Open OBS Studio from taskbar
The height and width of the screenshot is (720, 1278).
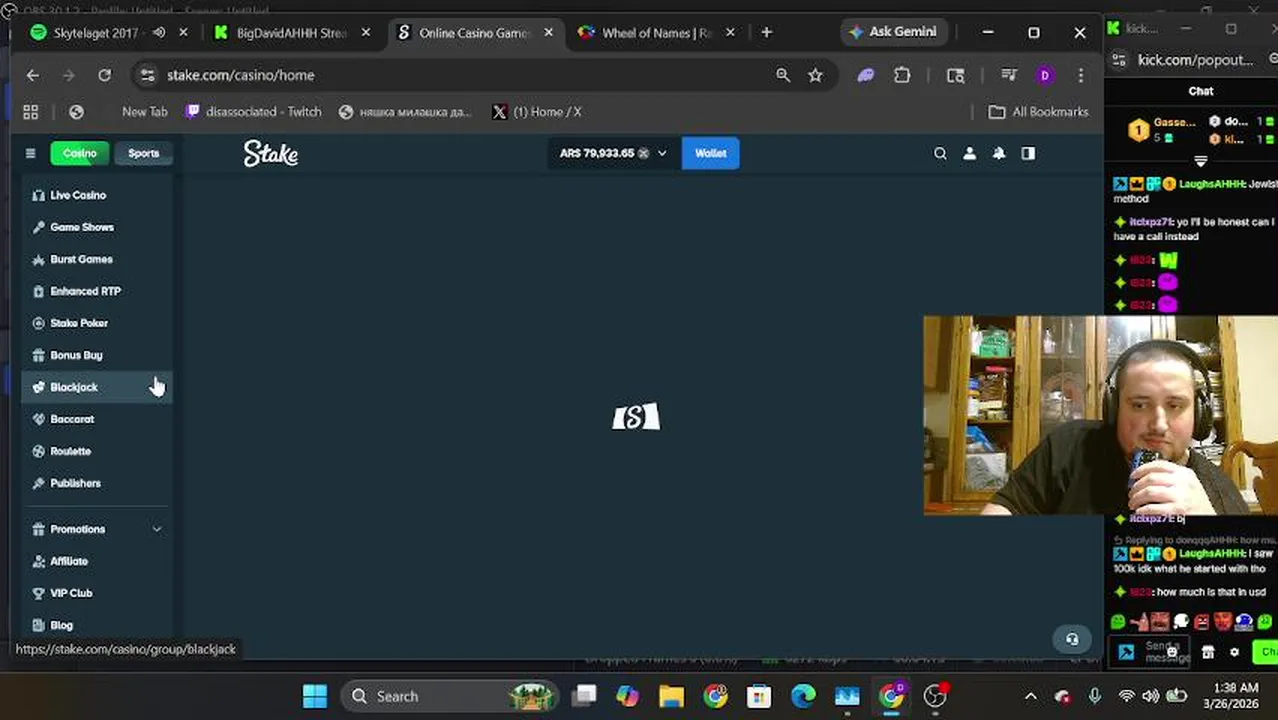pos(935,696)
